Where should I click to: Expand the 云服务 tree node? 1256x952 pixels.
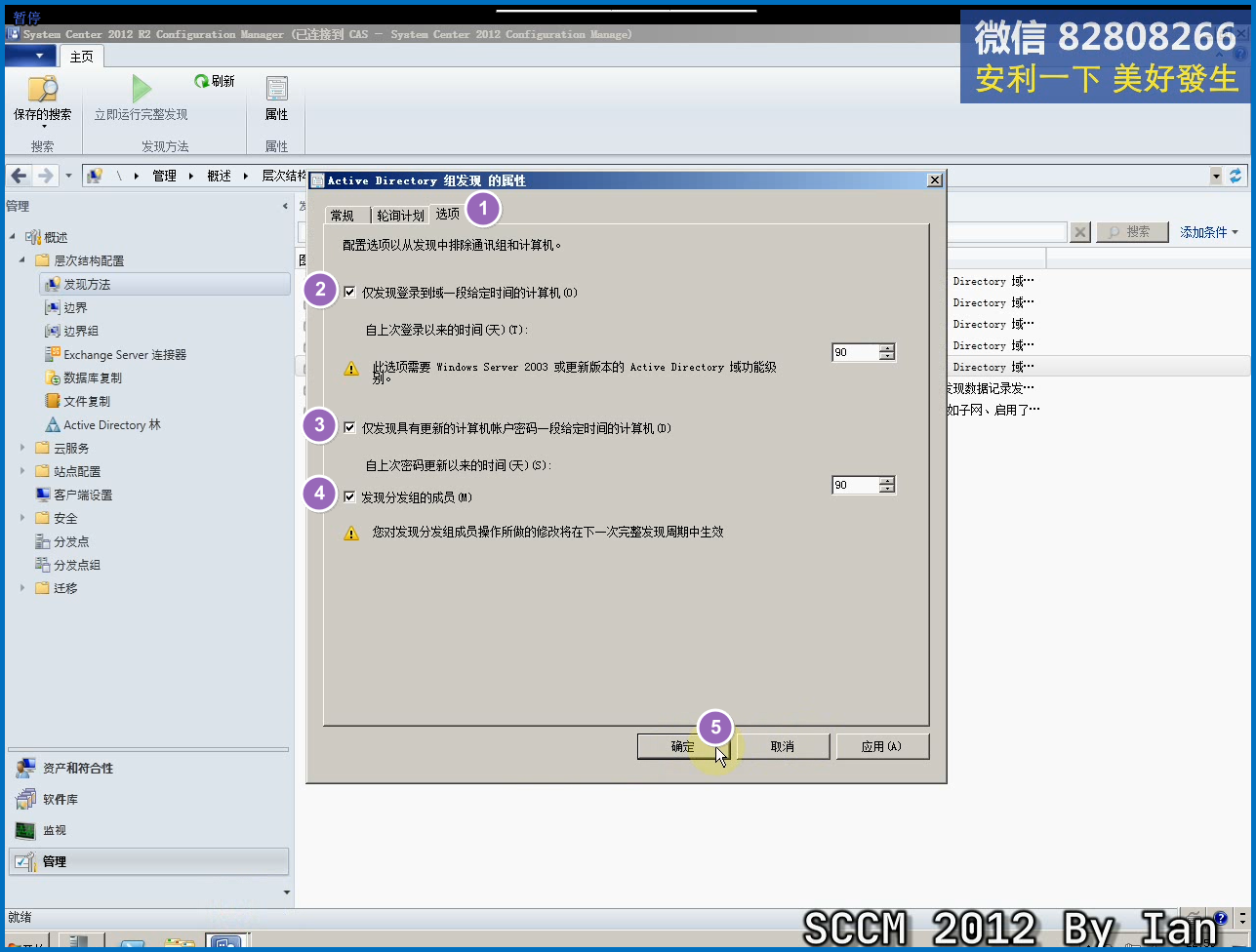click(x=23, y=448)
